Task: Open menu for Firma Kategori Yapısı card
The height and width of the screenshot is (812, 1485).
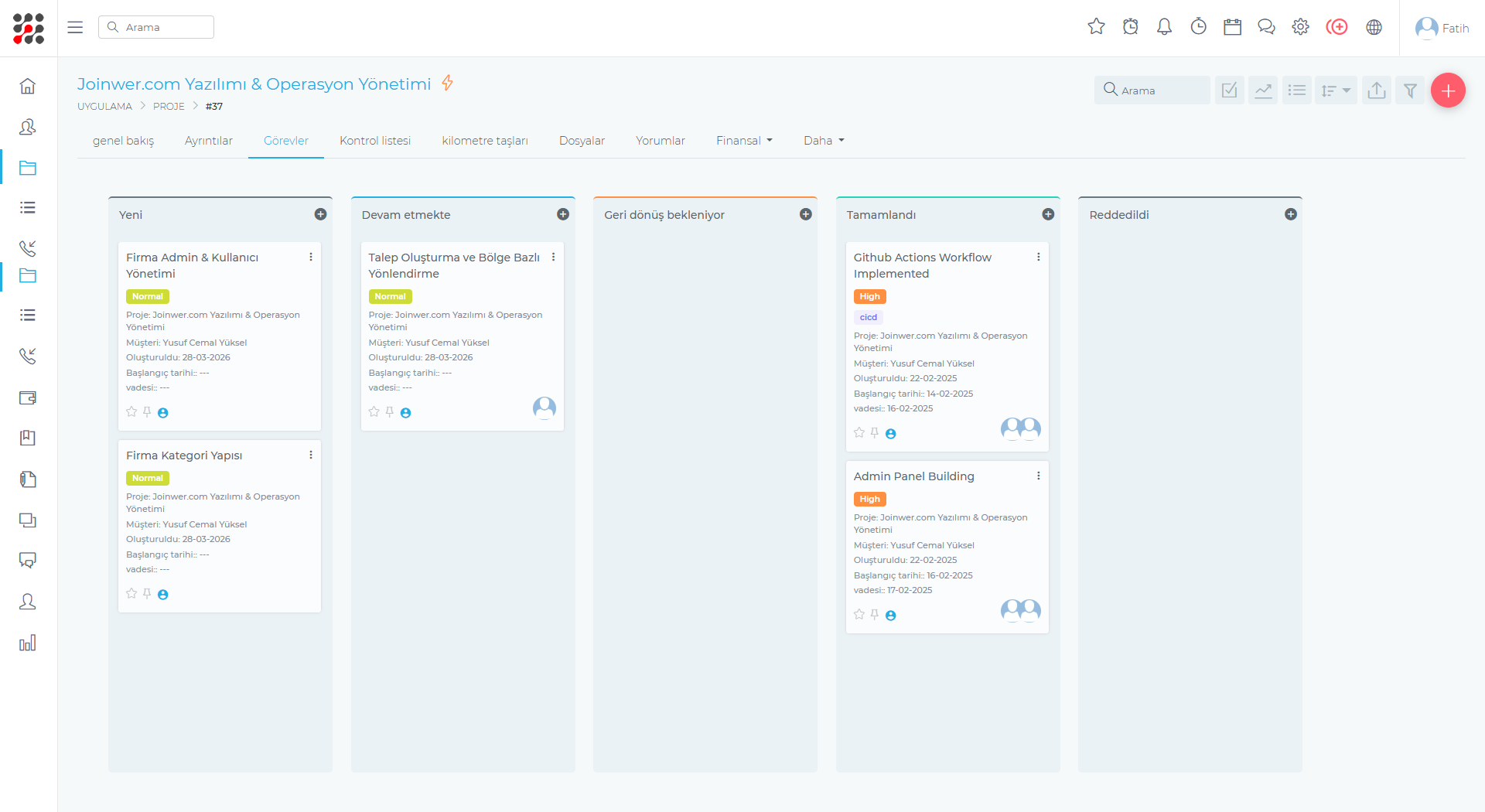Action: coord(311,455)
